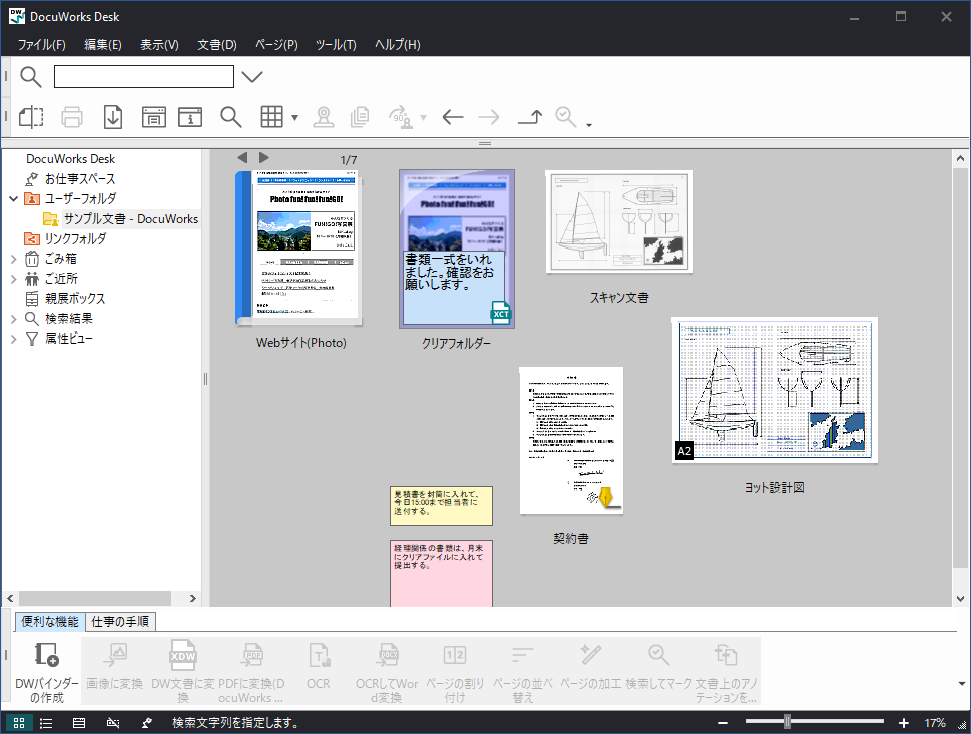This screenshot has height=734, width=971.
Task: Toggle the text view icon in status bar
Action: pyautogui.click(x=78, y=722)
